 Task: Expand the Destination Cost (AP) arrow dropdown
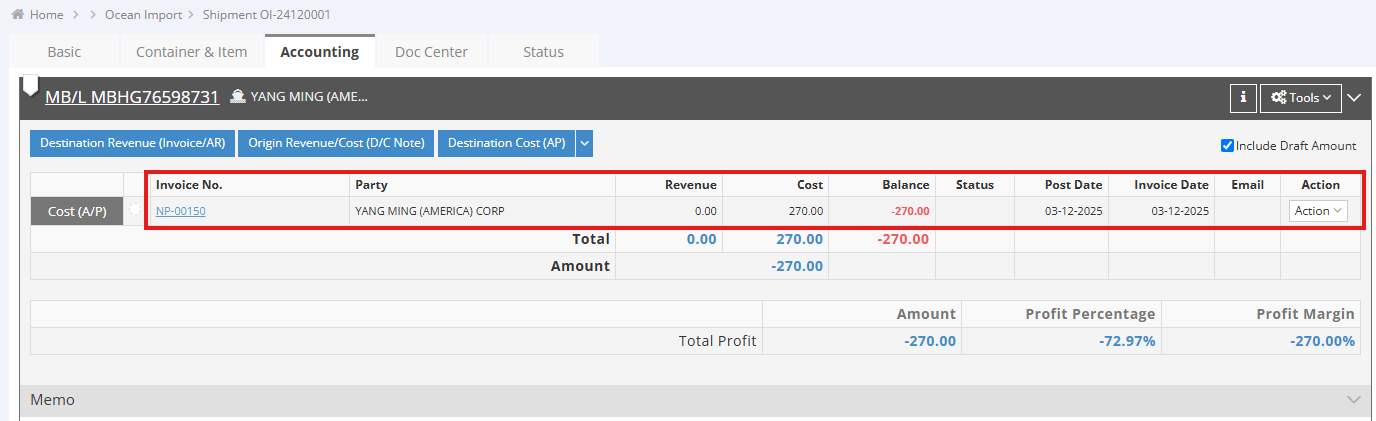tap(585, 143)
